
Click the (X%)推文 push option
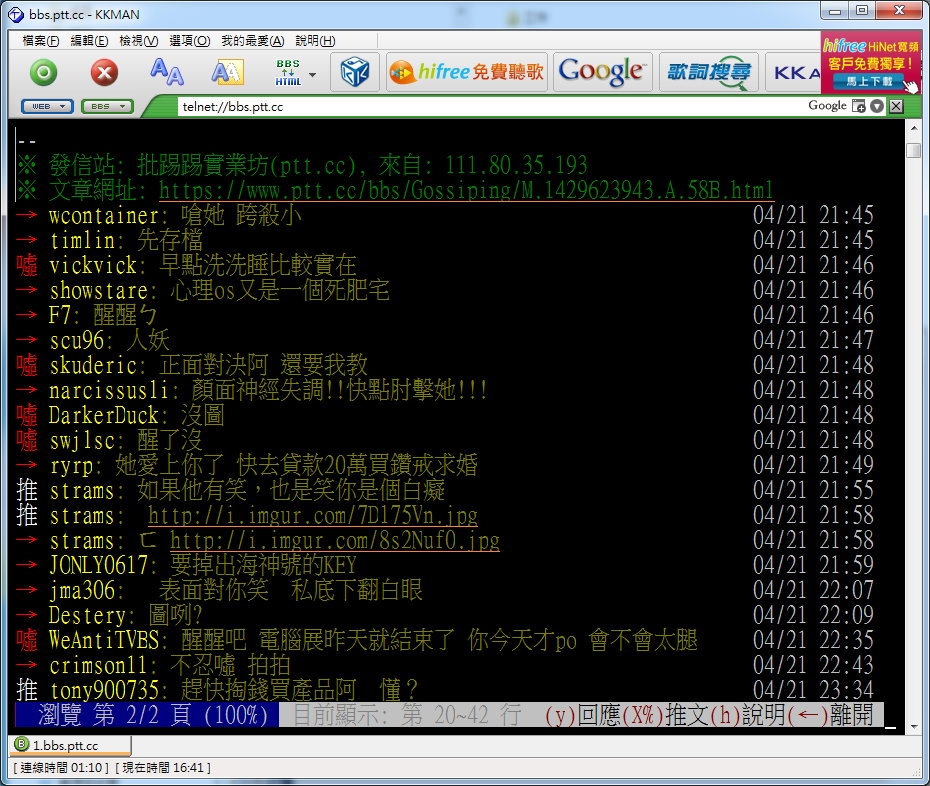click(x=665, y=715)
